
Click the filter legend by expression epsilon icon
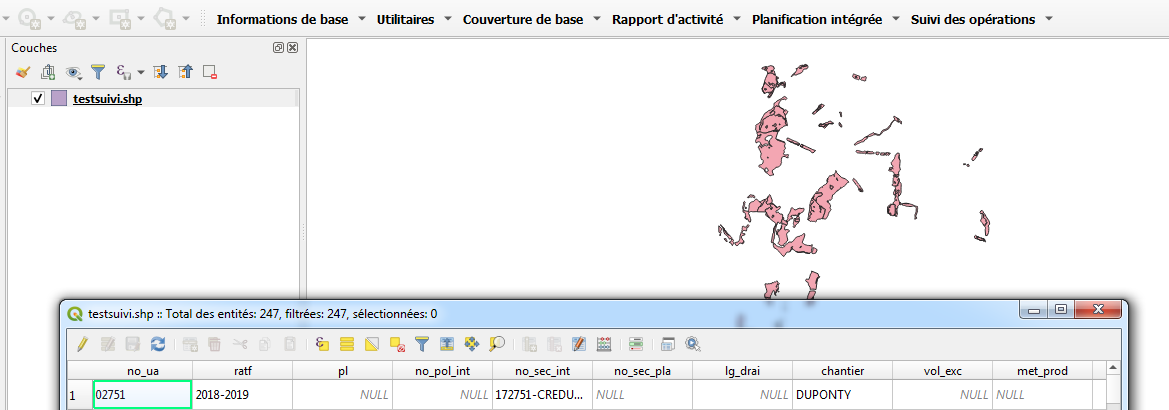tap(123, 72)
